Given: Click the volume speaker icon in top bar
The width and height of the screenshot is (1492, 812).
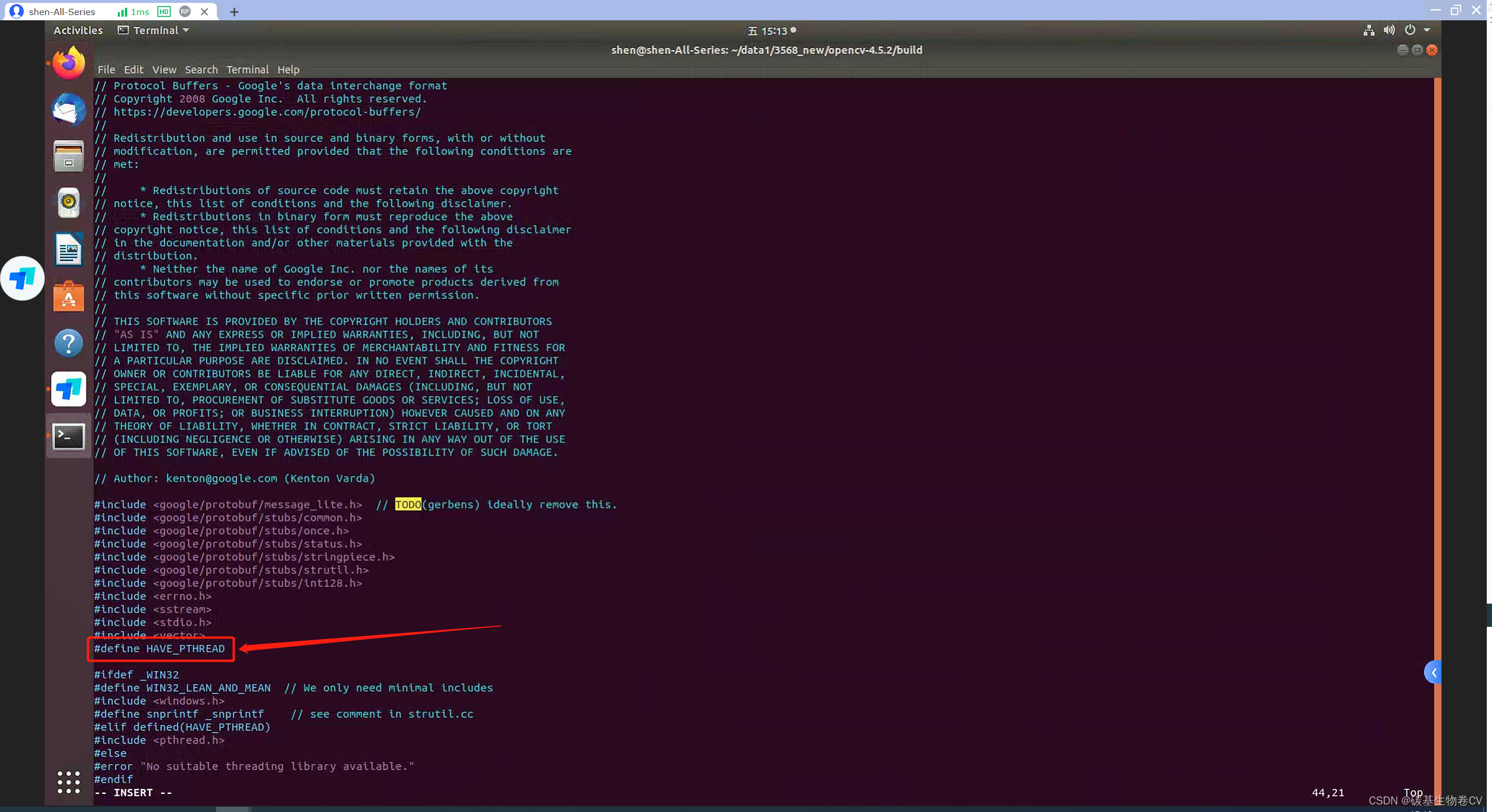Looking at the screenshot, I should coord(1389,30).
